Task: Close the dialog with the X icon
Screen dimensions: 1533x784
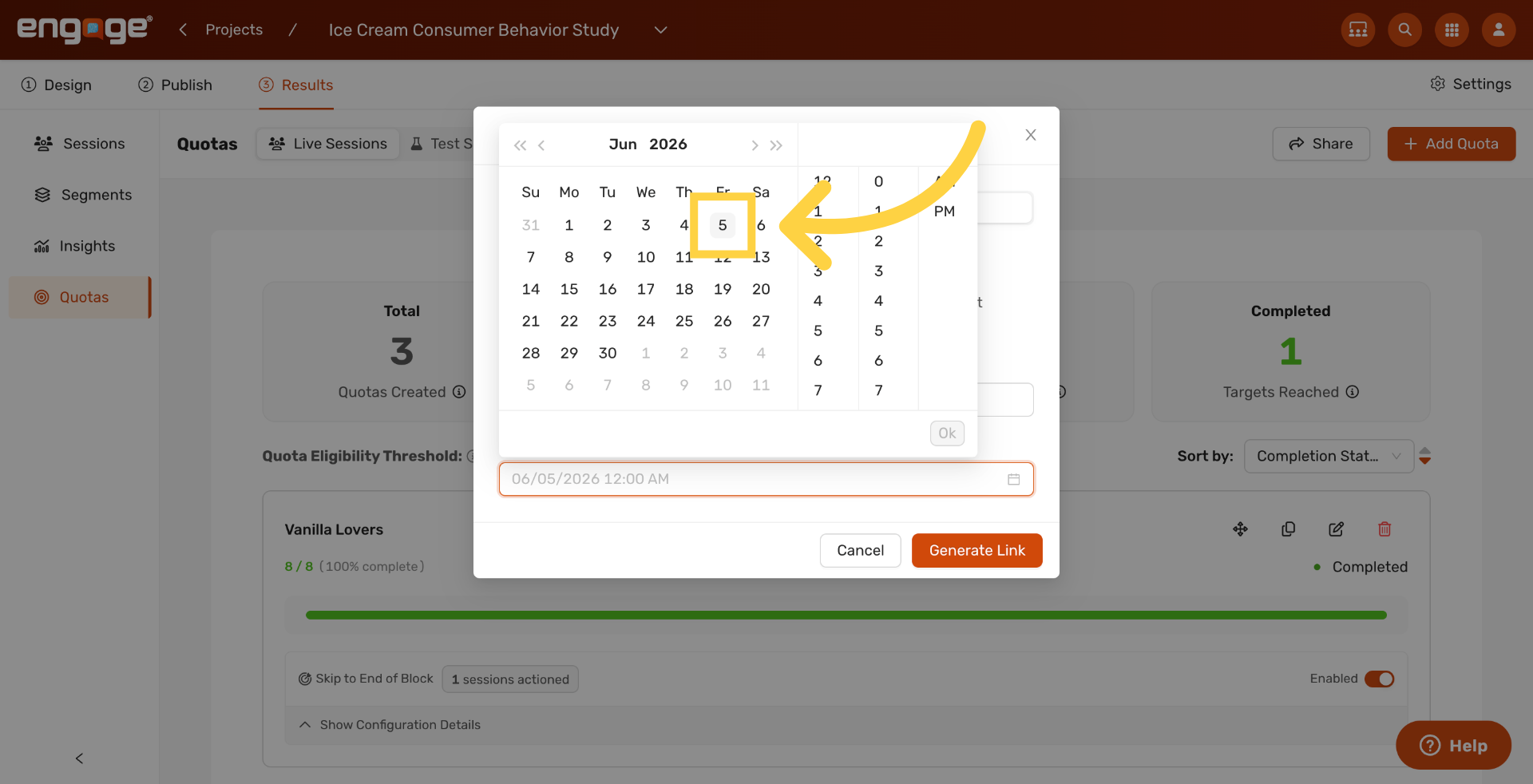Action: [x=1031, y=135]
